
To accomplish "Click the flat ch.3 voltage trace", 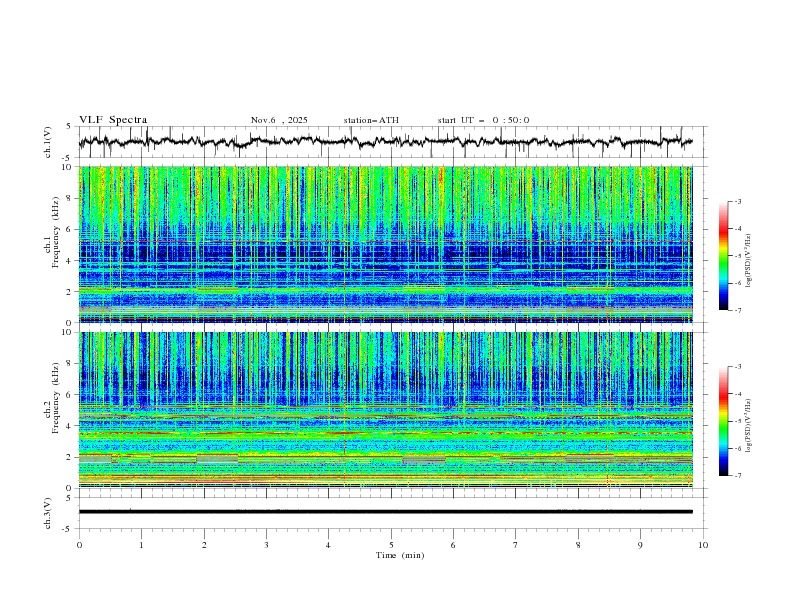I will coord(385,512).
